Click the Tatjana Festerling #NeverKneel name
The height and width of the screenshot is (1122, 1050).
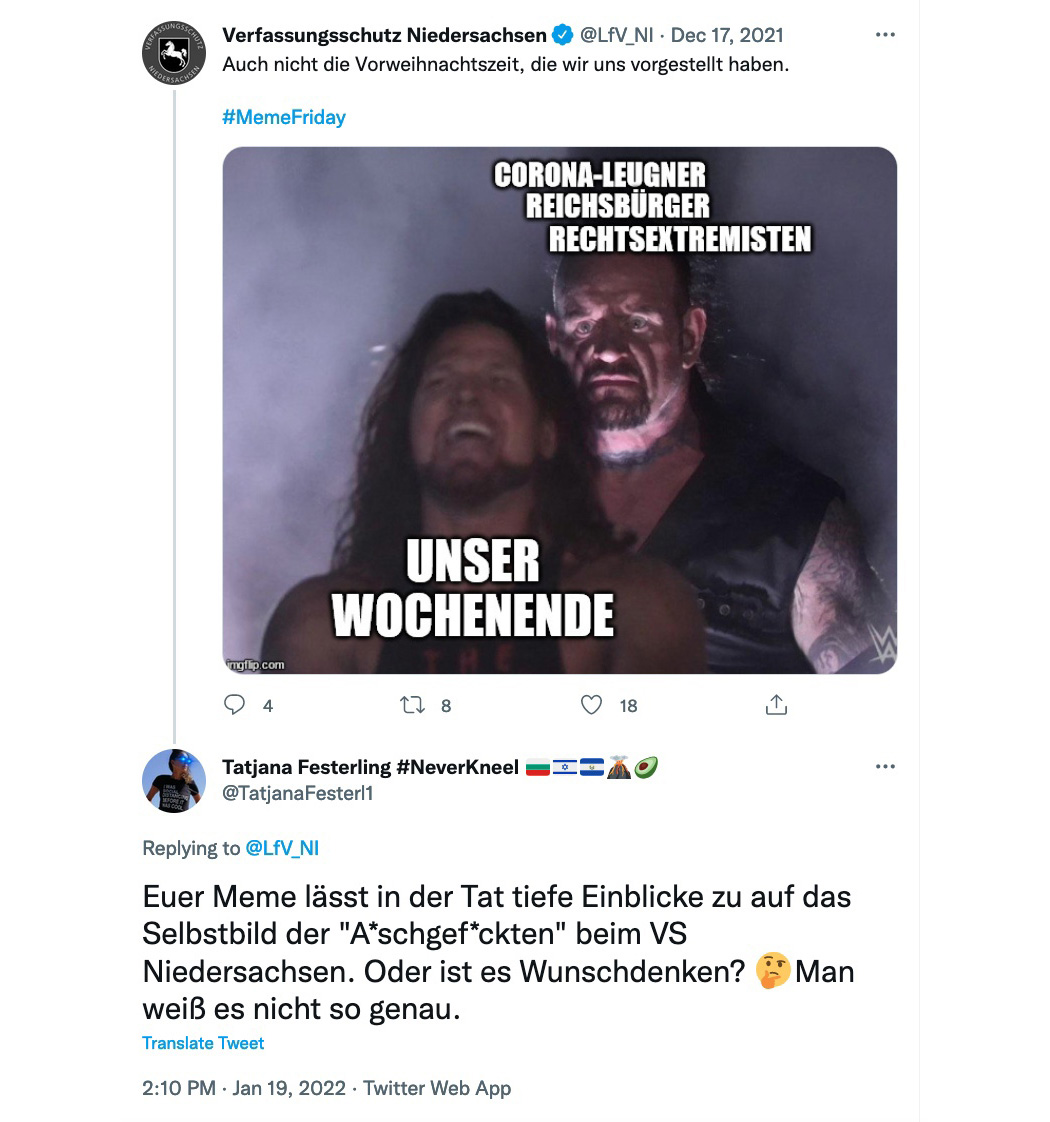(x=370, y=767)
